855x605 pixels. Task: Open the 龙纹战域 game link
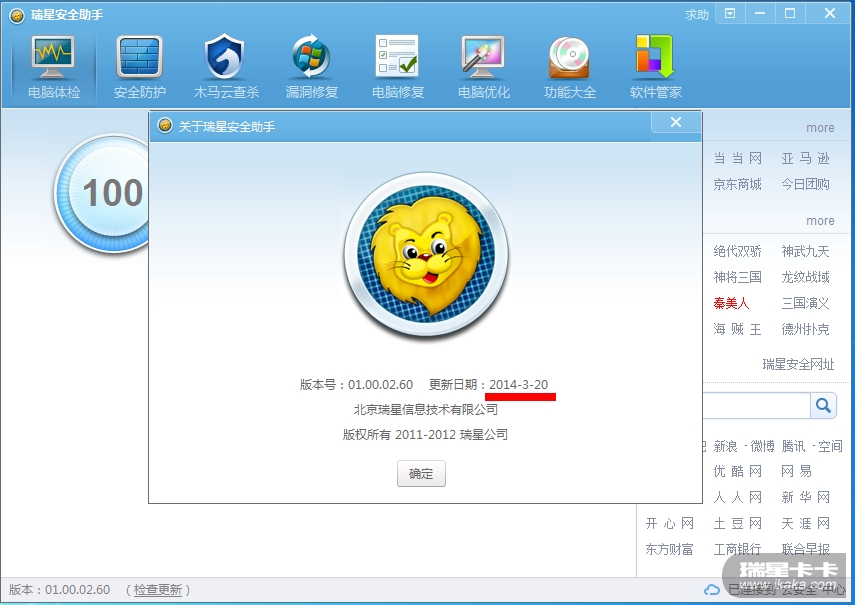point(805,277)
